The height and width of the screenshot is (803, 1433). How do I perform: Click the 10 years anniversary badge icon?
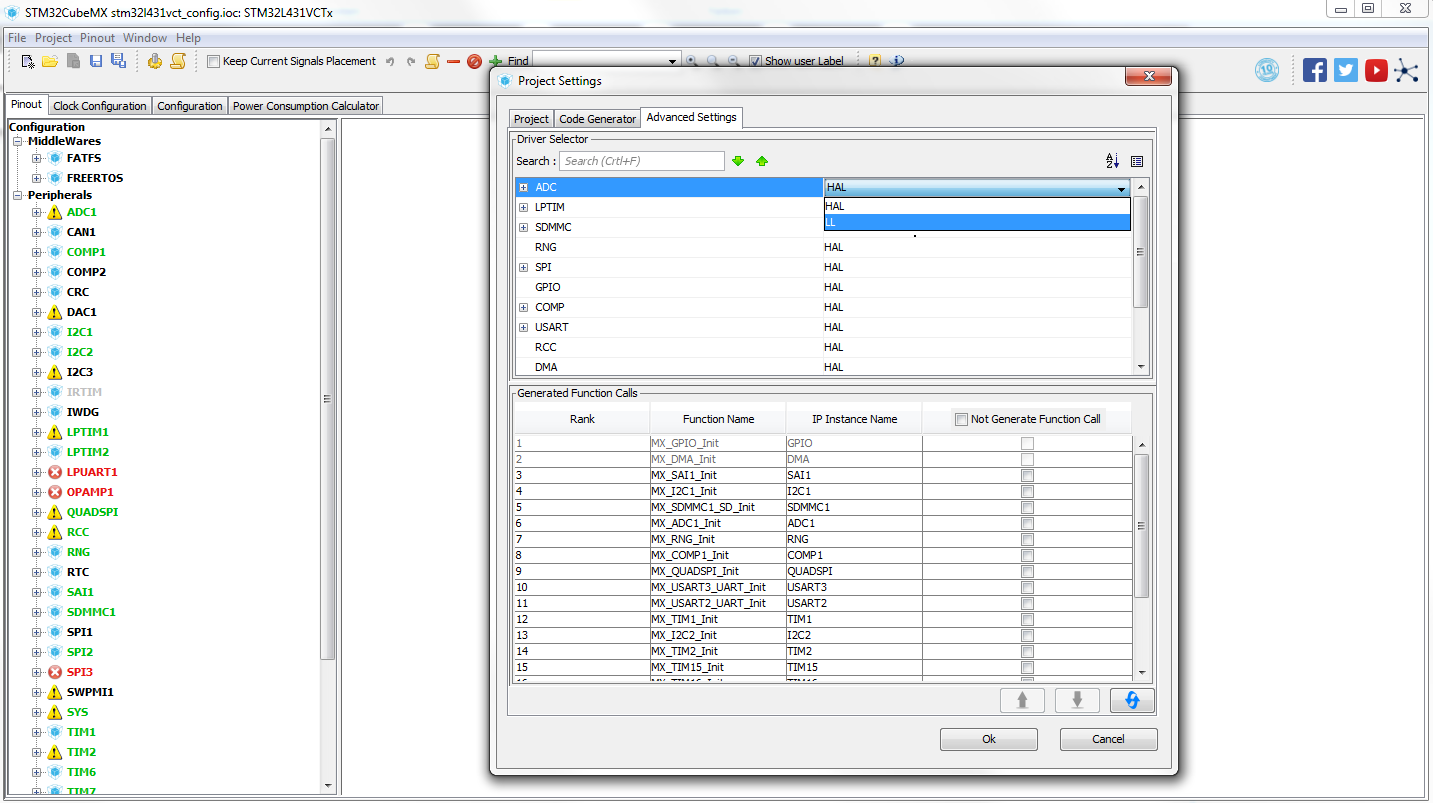[1267, 70]
